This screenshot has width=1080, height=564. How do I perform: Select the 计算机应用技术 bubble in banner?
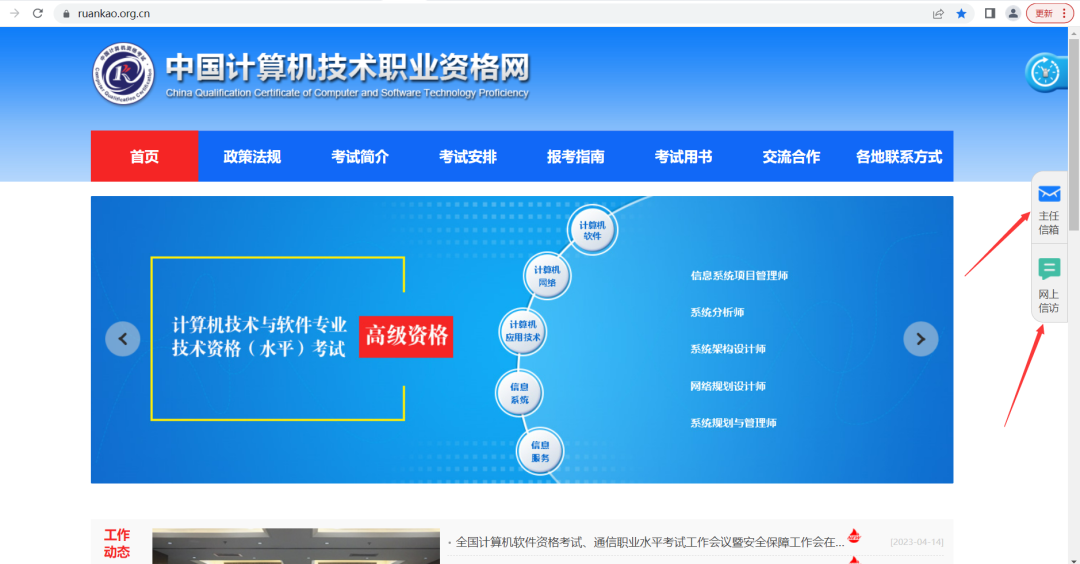click(x=523, y=331)
